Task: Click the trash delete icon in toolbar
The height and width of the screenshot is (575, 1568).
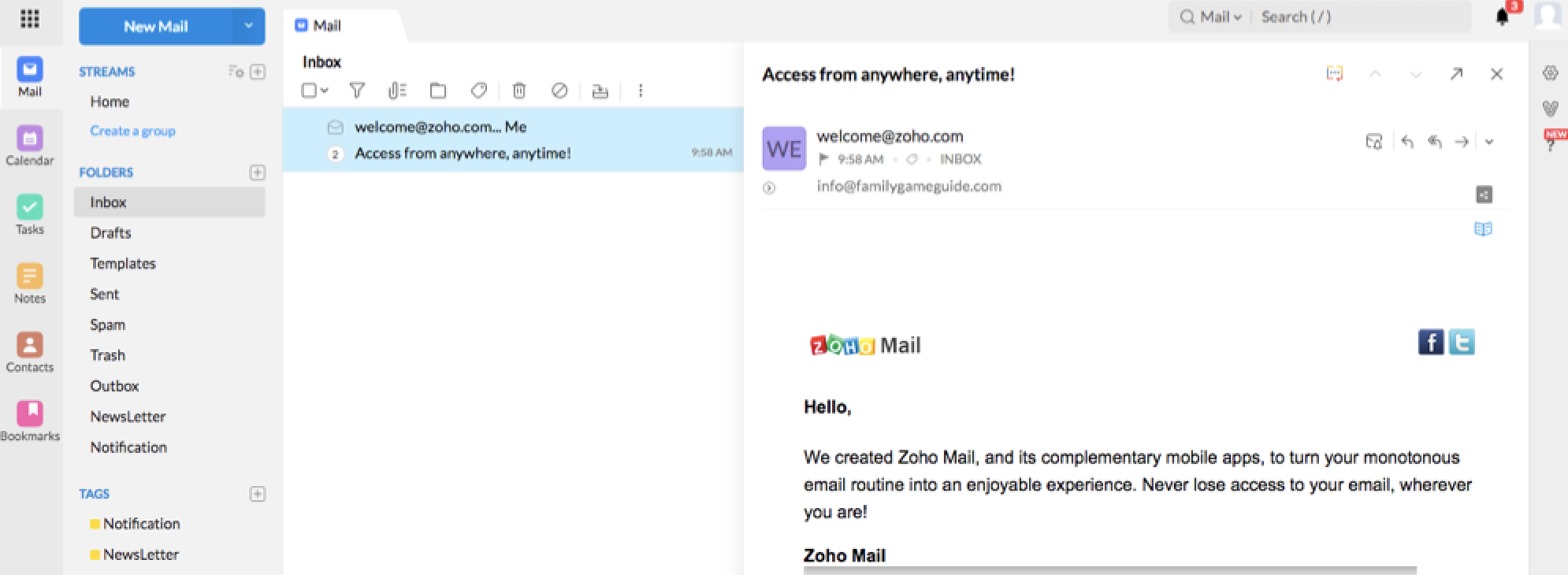Action: tap(519, 91)
